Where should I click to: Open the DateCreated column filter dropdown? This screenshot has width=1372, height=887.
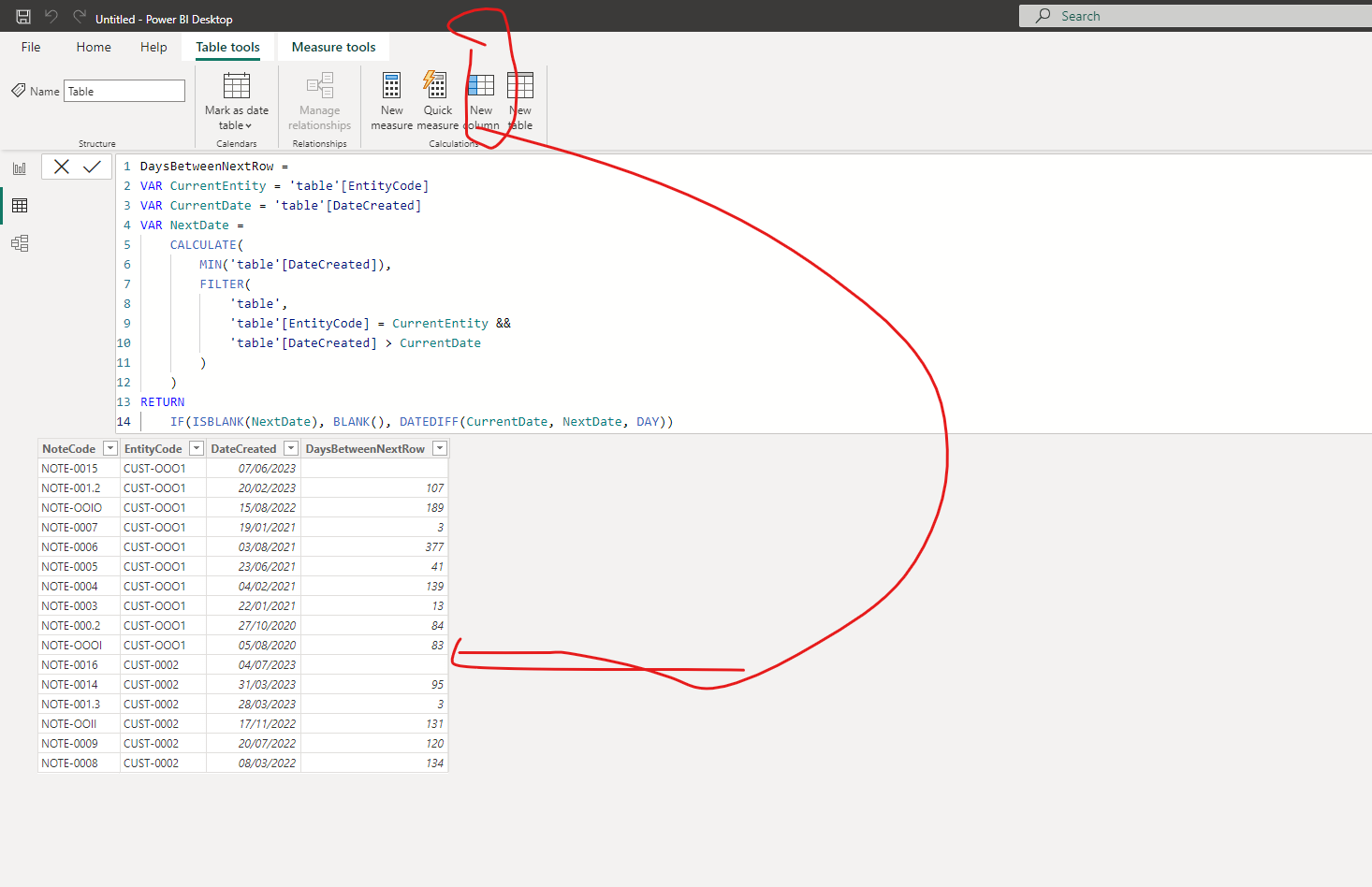click(290, 449)
